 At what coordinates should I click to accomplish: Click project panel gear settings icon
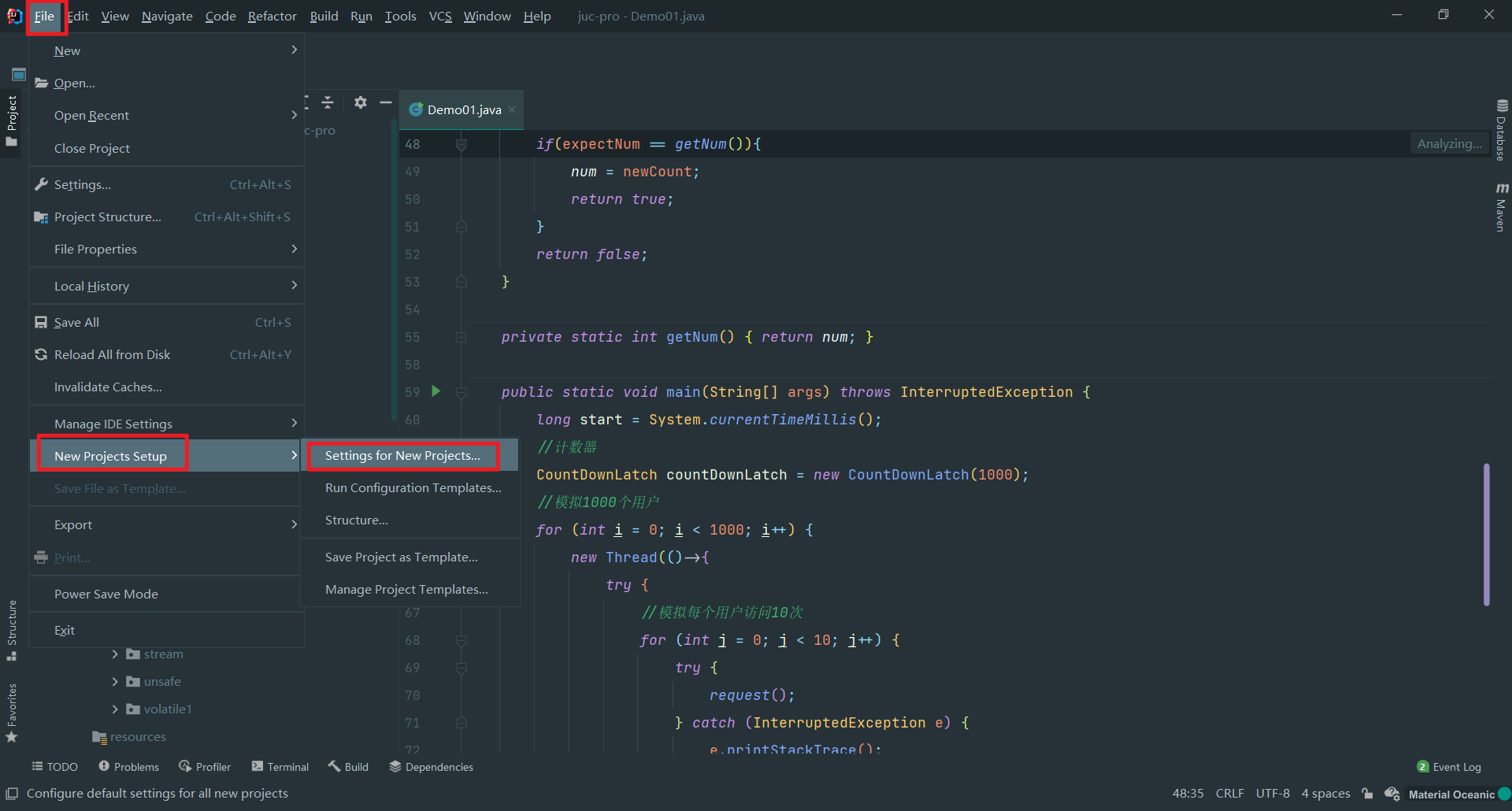361,102
